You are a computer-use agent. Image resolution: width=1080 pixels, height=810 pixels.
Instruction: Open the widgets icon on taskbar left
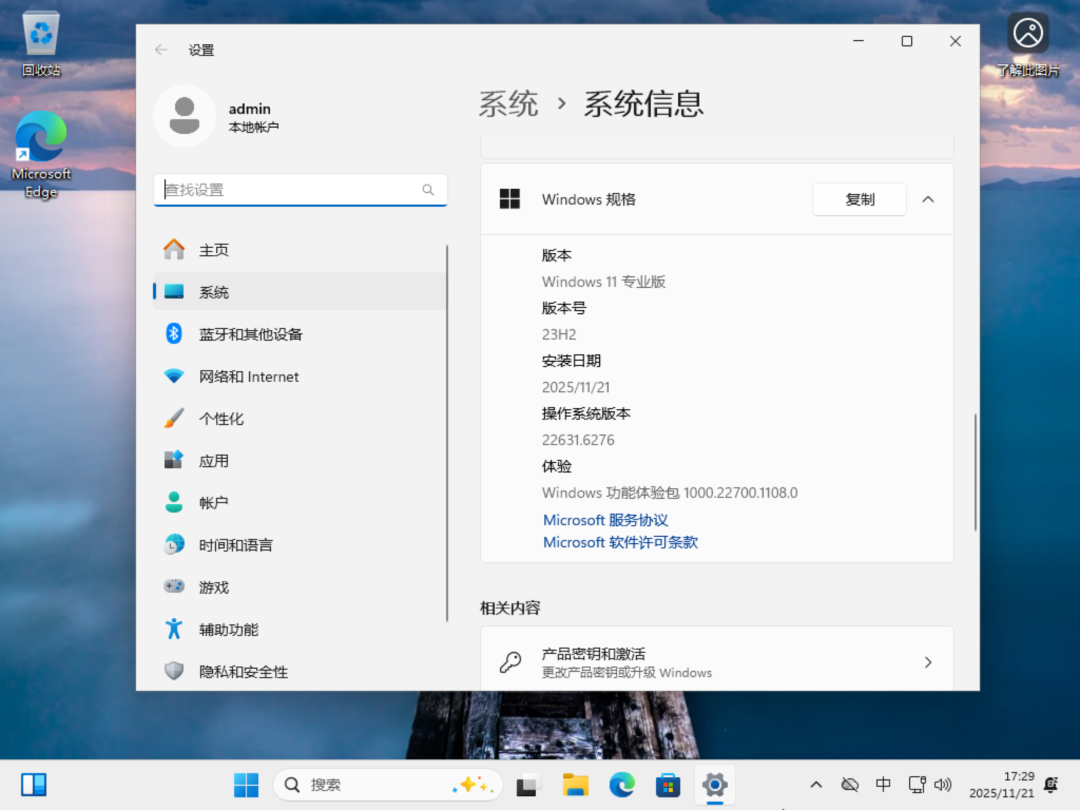[x=34, y=785]
